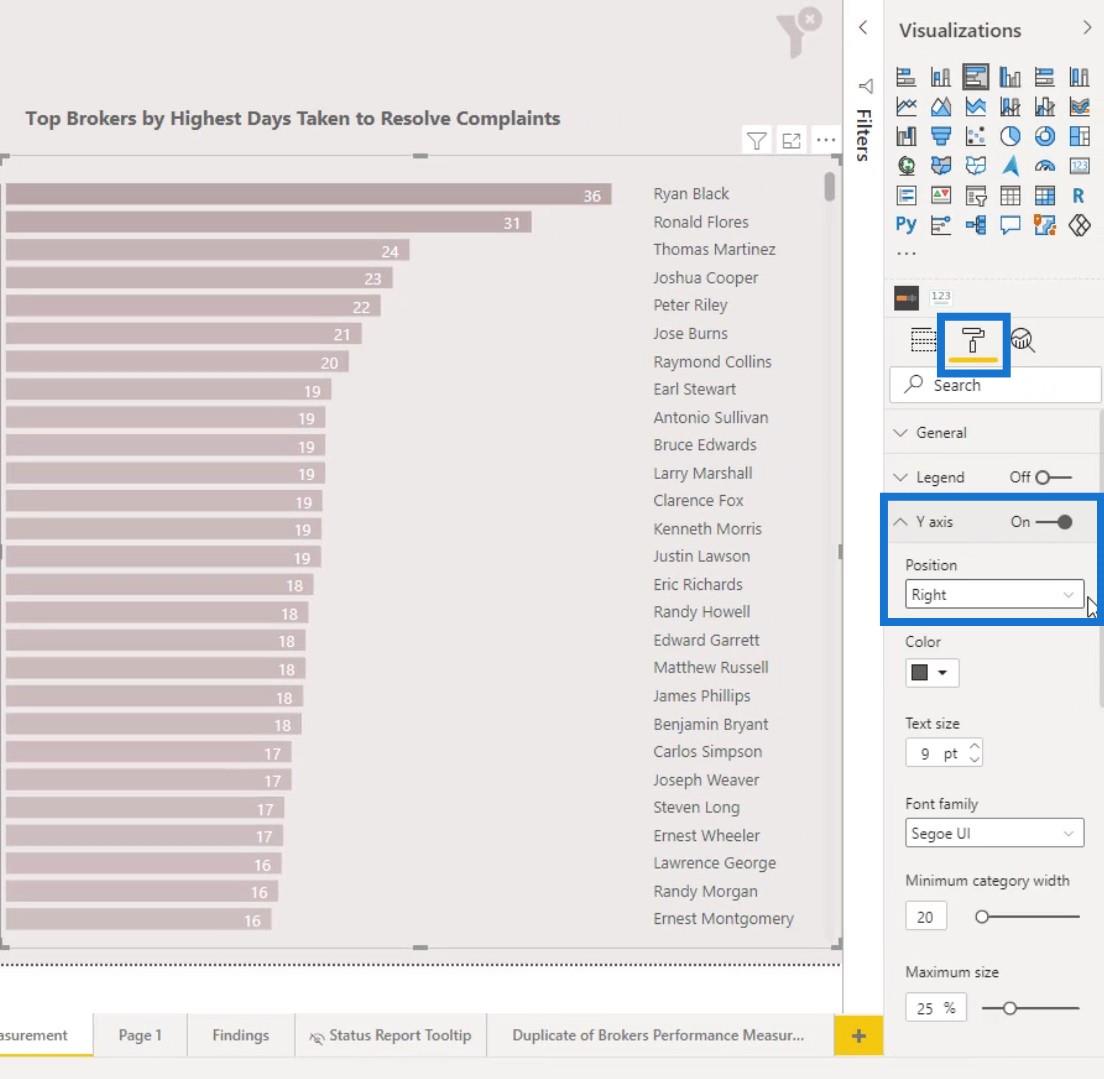The width and height of the screenshot is (1104, 1079).
Task: Turn off the Y axis toggle
Action: (1053, 522)
